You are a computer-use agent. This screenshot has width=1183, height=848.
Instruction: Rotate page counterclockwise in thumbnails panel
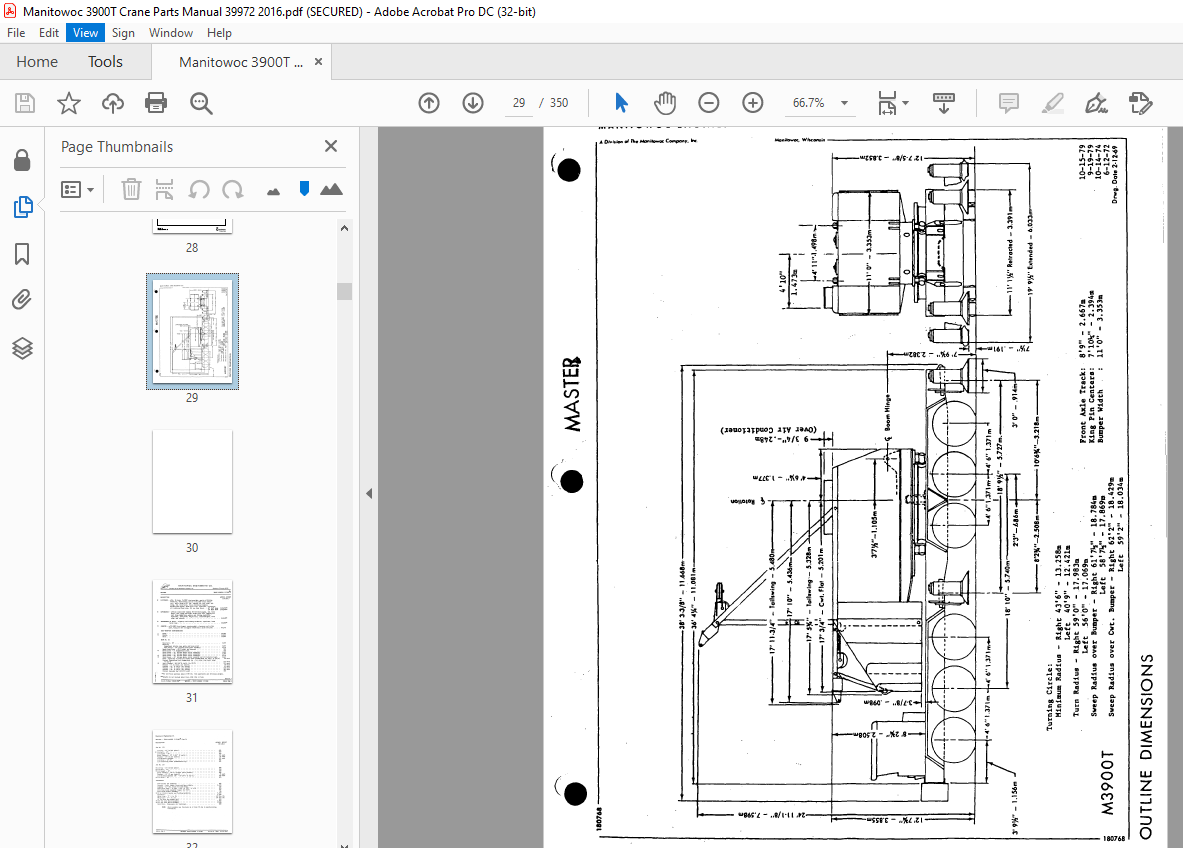click(199, 189)
